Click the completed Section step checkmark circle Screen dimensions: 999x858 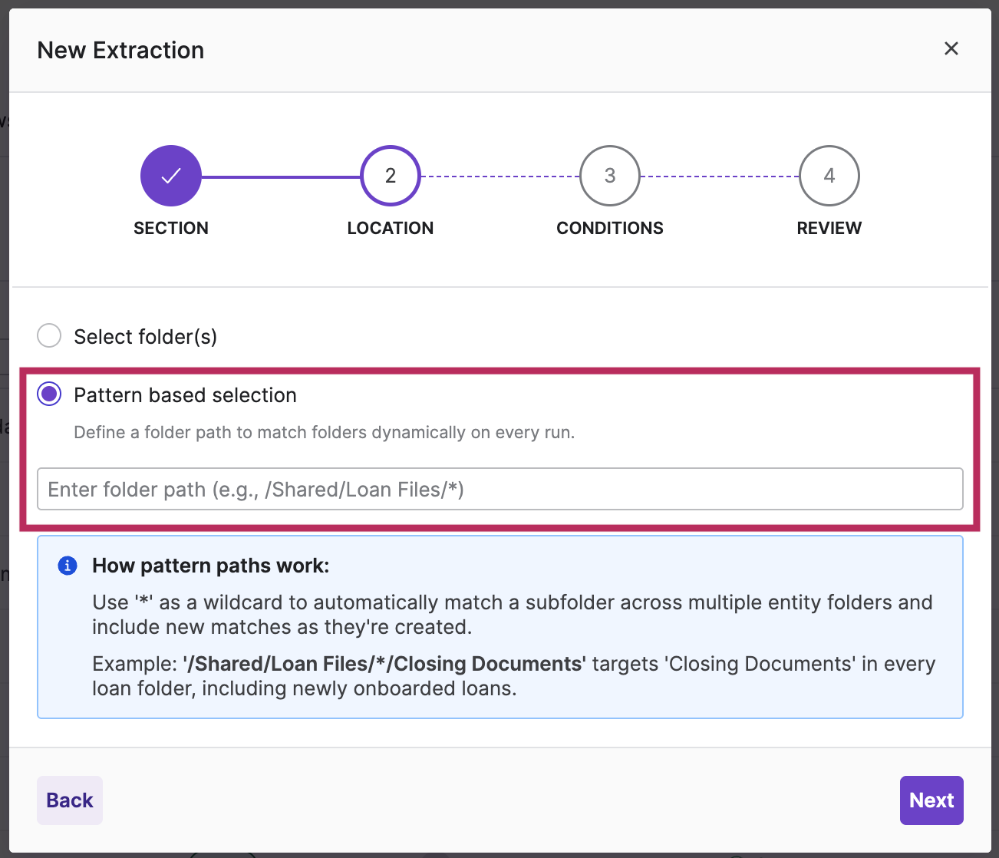171,176
